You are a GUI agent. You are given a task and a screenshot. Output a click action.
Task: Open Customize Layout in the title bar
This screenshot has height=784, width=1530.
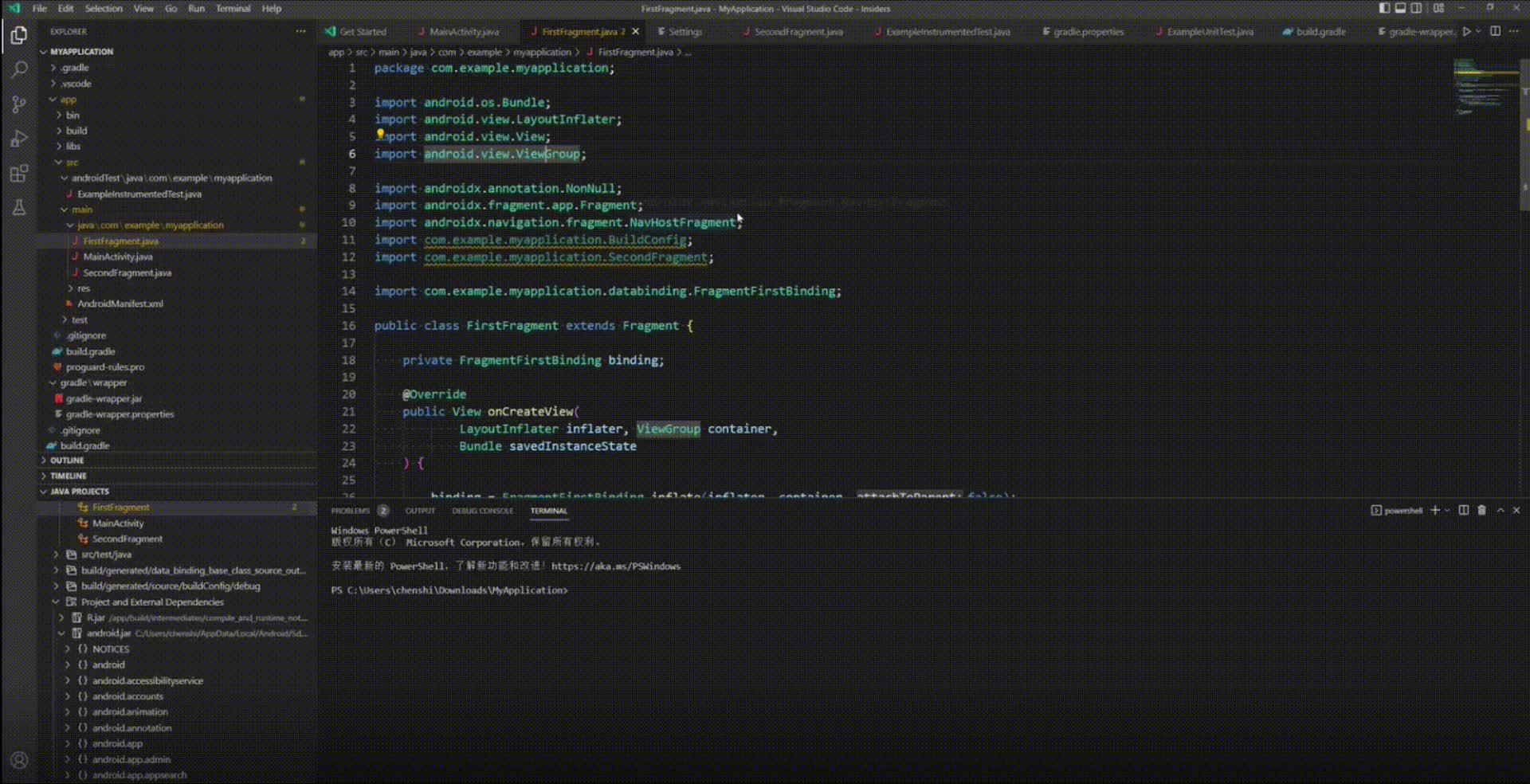[x=1438, y=8]
